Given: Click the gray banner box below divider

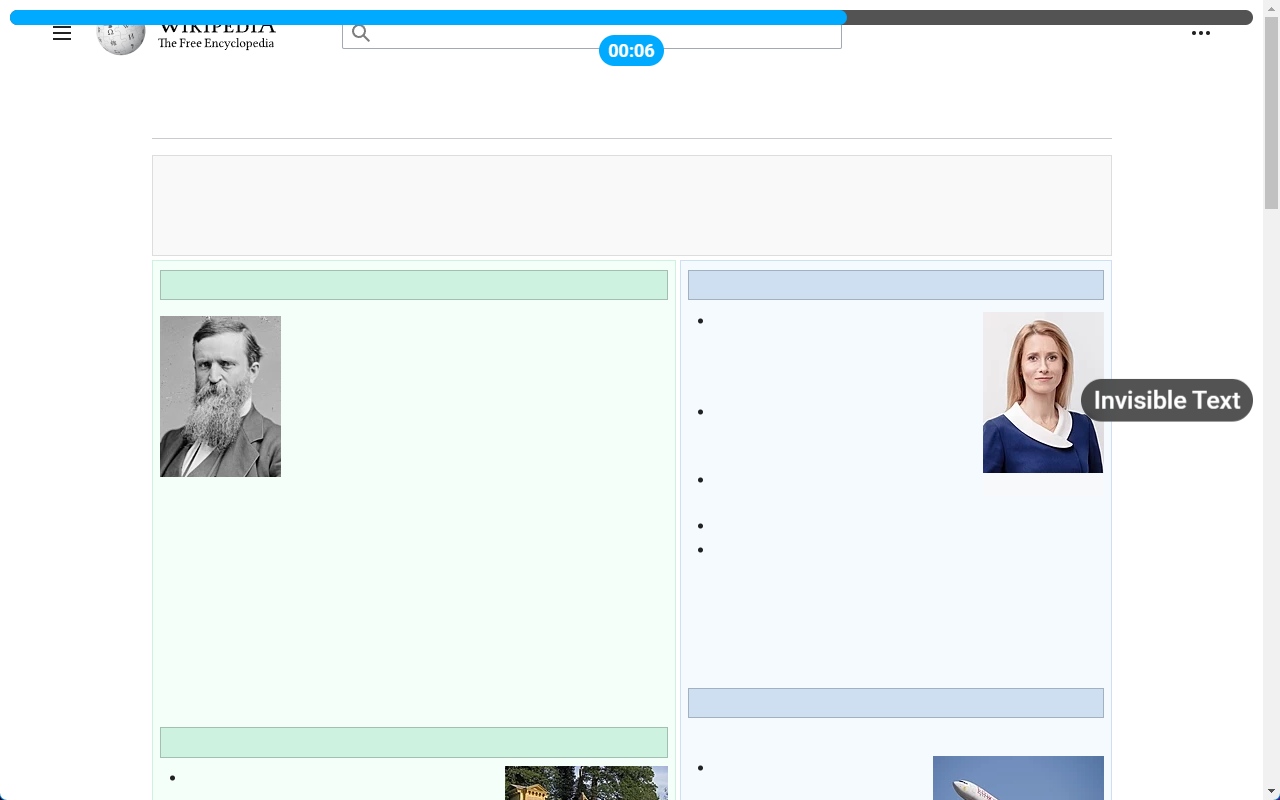Looking at the screenshot, I should 631,205.
